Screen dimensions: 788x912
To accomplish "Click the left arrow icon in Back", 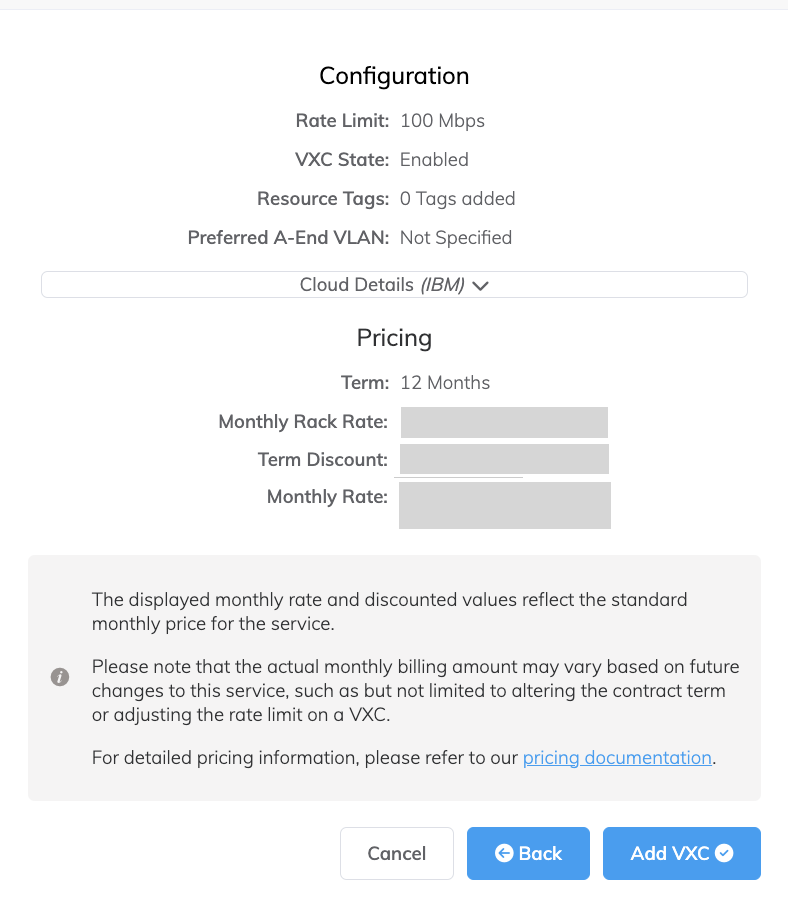I will [x=504, y=853].
